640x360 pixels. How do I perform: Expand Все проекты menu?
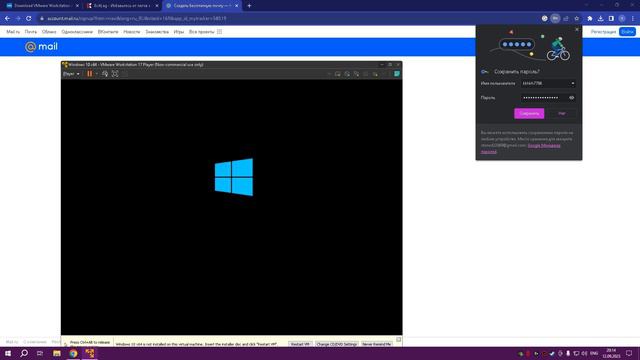coord(205,31)
